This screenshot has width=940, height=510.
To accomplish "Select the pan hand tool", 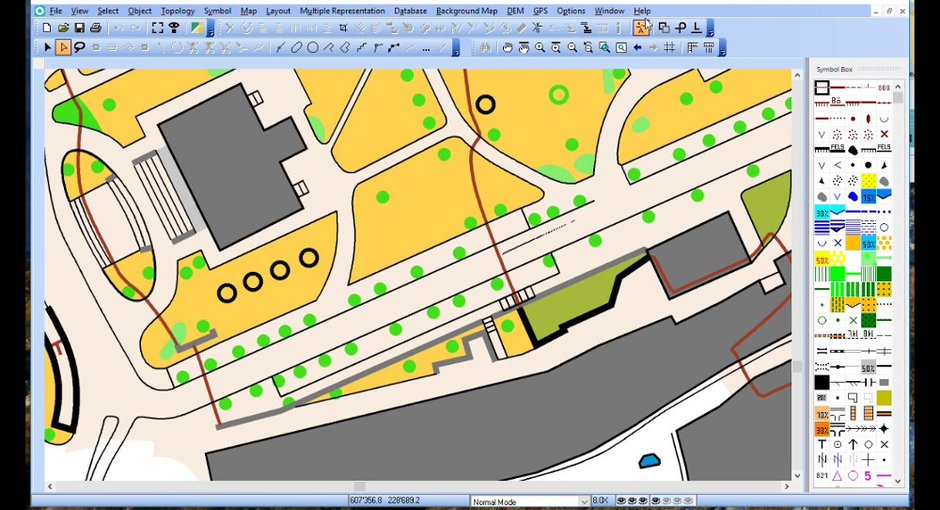I will (x=508, y=47).
